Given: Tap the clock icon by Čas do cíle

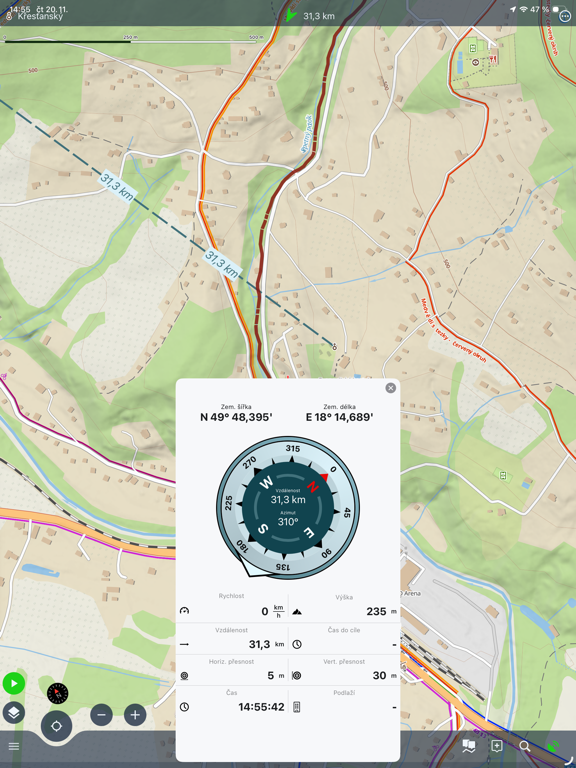Looking at the screenshot, I should point(297,644).
